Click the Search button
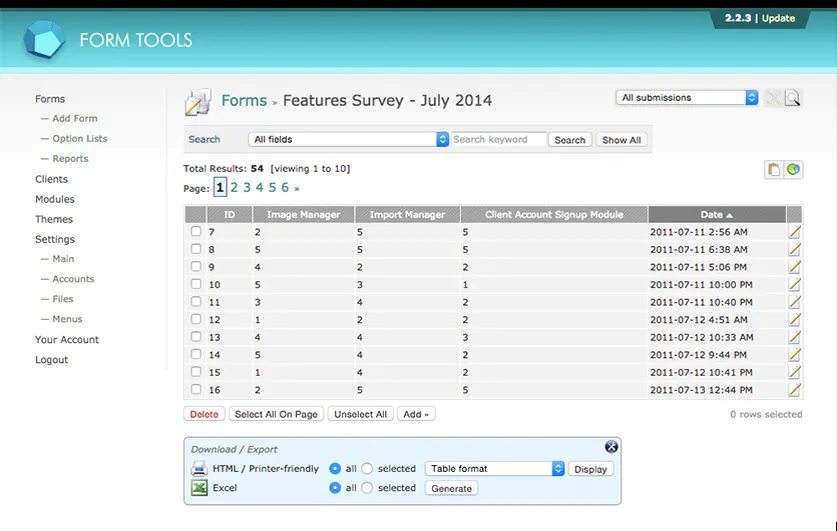The image size is (837, 531). 570,140
